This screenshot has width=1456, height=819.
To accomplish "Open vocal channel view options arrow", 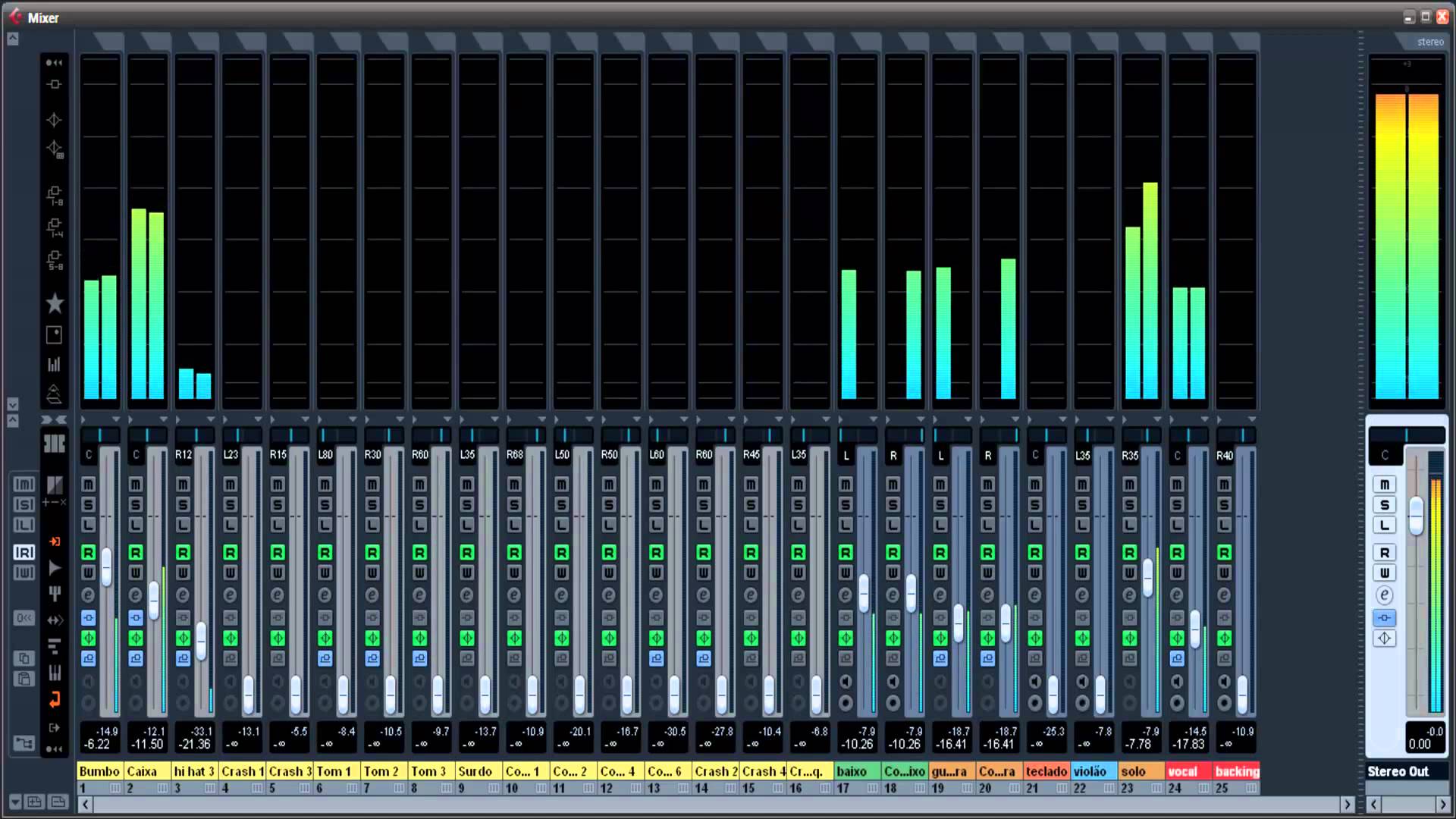I will point(1204,419).
